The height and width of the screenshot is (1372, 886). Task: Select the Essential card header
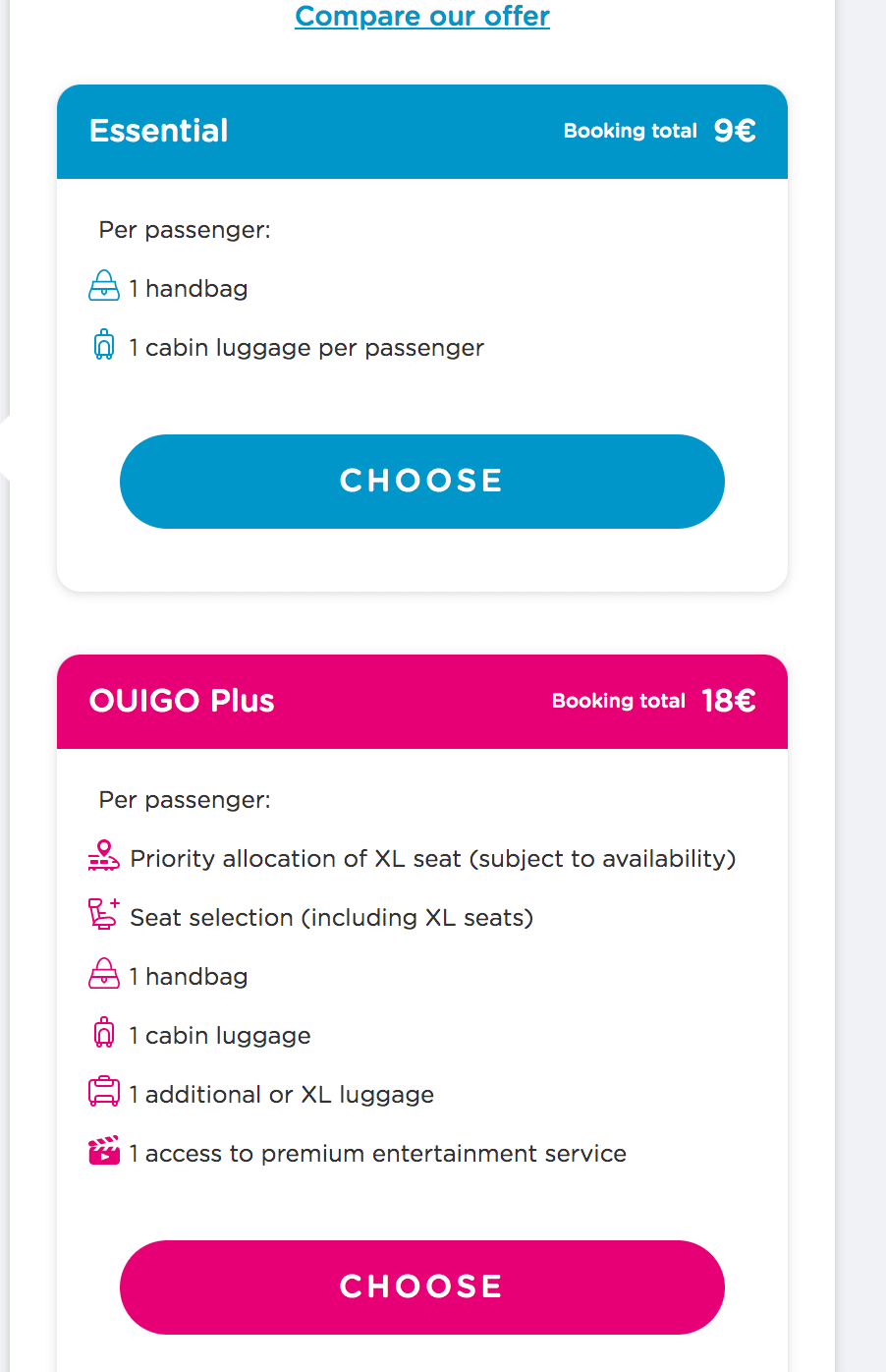[422, 132]
